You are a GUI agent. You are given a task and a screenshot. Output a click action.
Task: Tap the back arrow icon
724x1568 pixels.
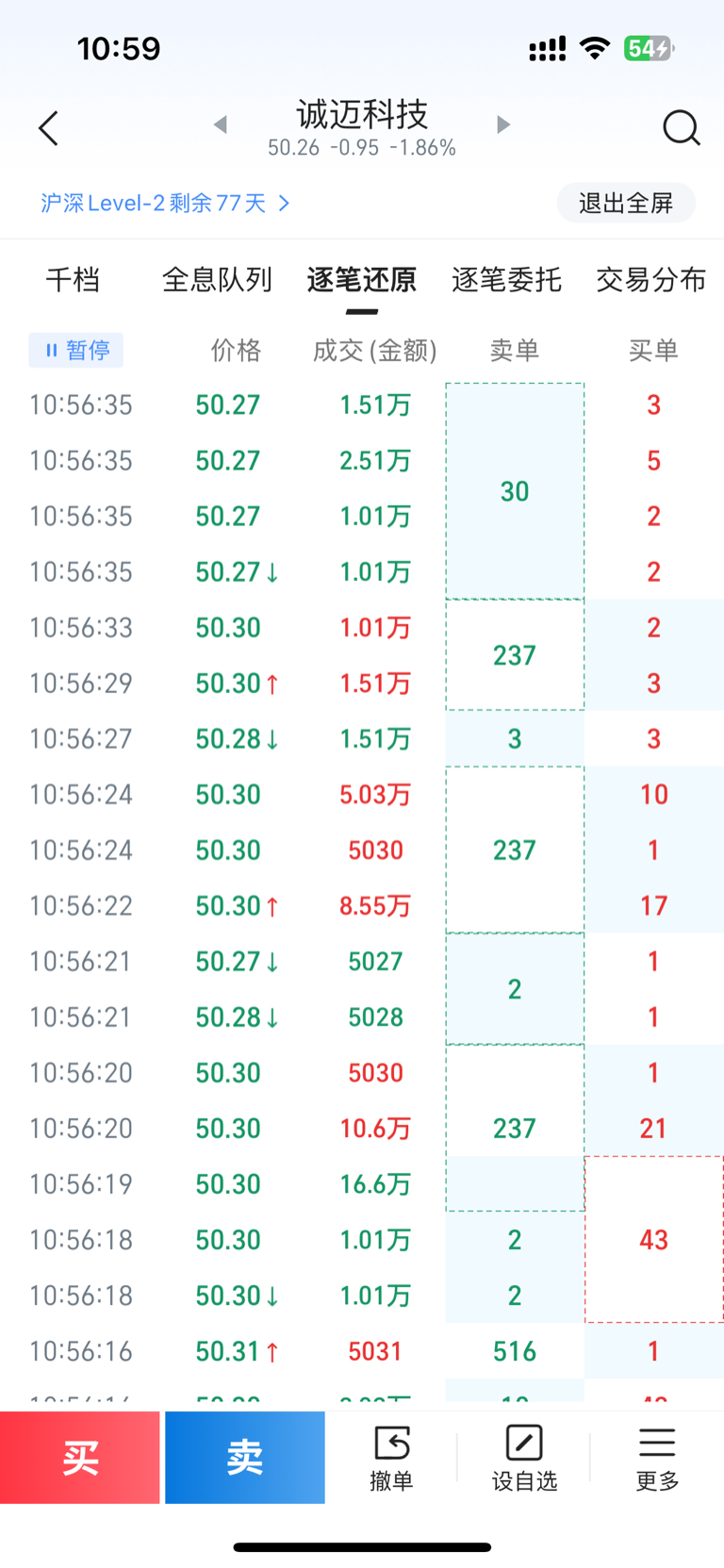(49, 128)
